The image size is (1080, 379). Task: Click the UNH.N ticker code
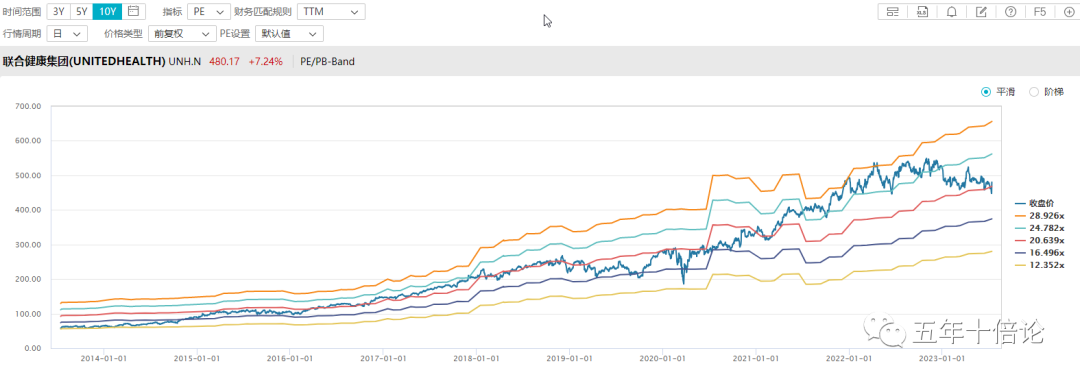point(185,61)
